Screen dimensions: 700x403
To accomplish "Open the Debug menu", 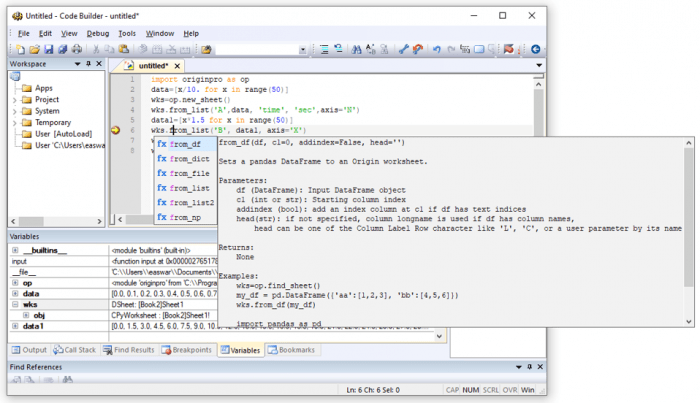I will (x=98, y=33).
